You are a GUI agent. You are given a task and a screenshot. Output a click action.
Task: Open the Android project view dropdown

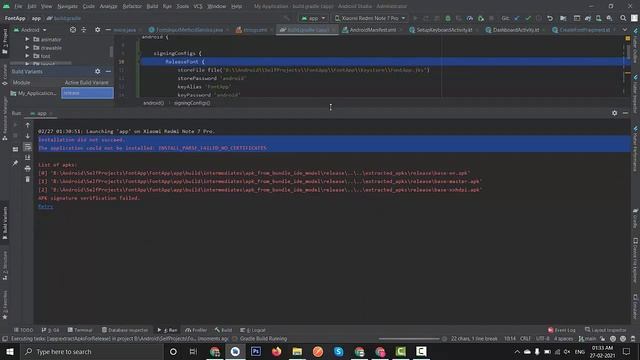(31, 30)
